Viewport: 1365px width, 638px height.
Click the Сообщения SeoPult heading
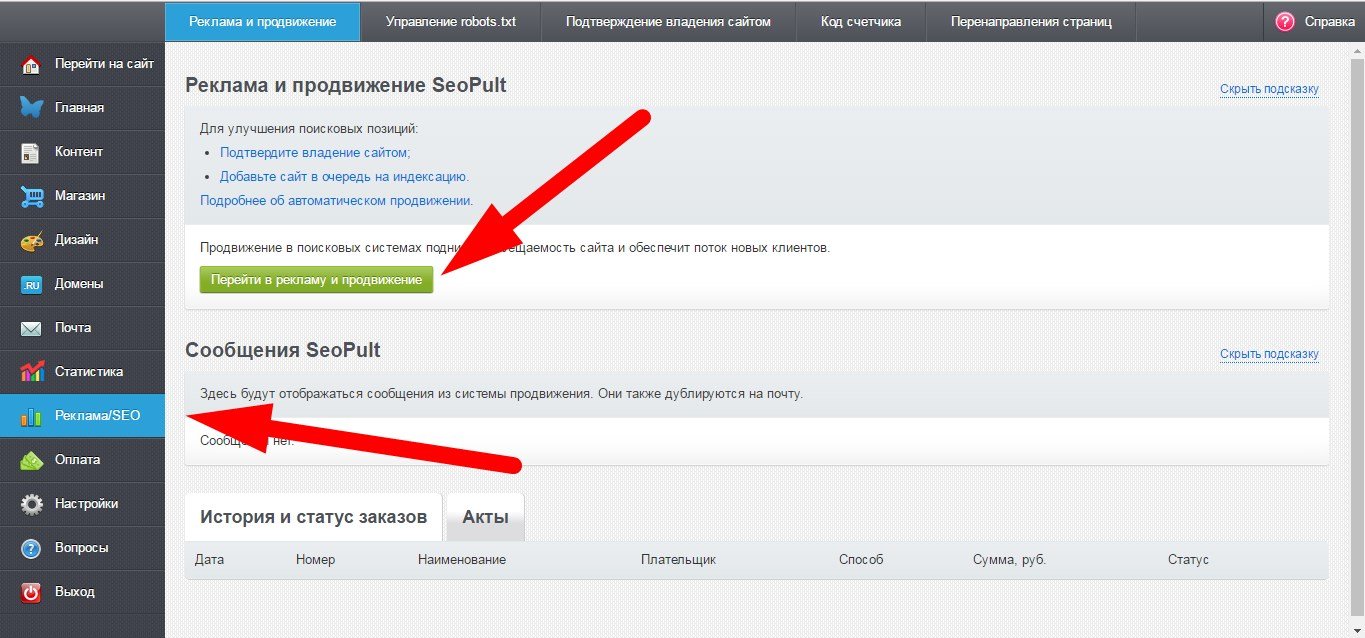pyautogui.click(x=283, y=350)
